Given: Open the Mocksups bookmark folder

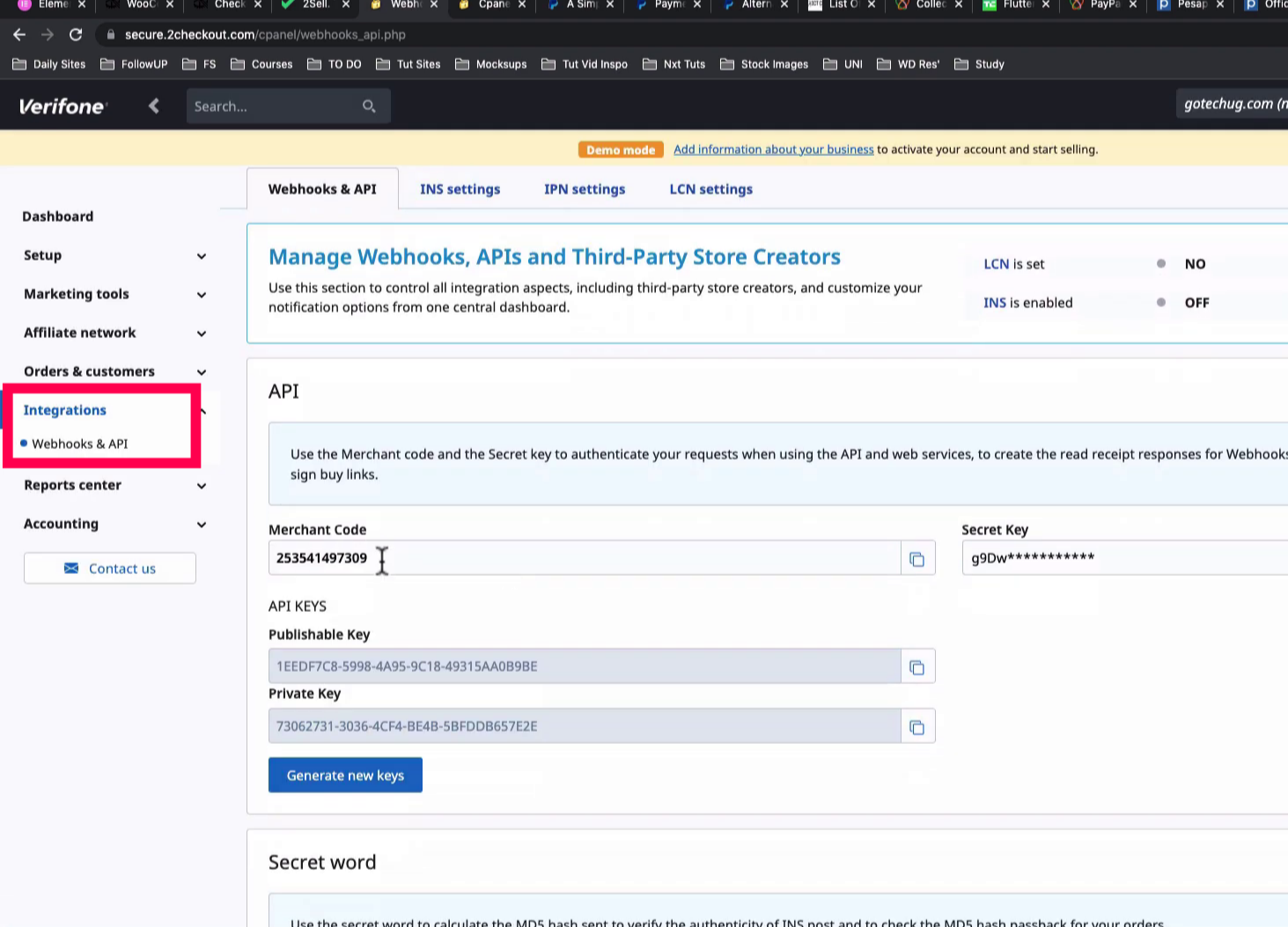Looking at the screenshot, I should 491,64.
